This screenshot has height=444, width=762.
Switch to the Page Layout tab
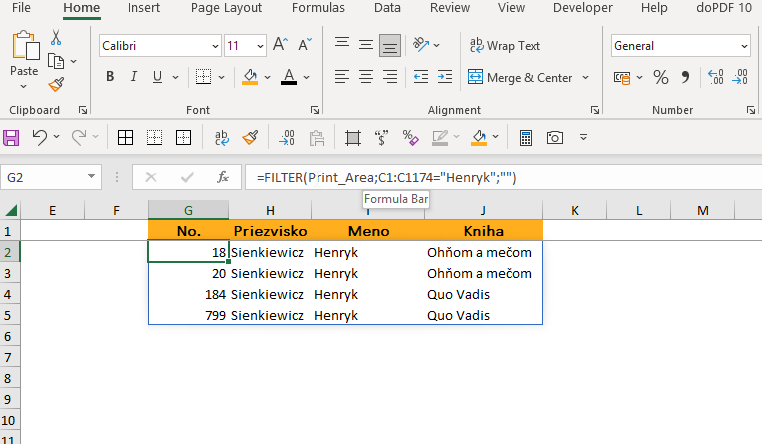click(226, 8)
